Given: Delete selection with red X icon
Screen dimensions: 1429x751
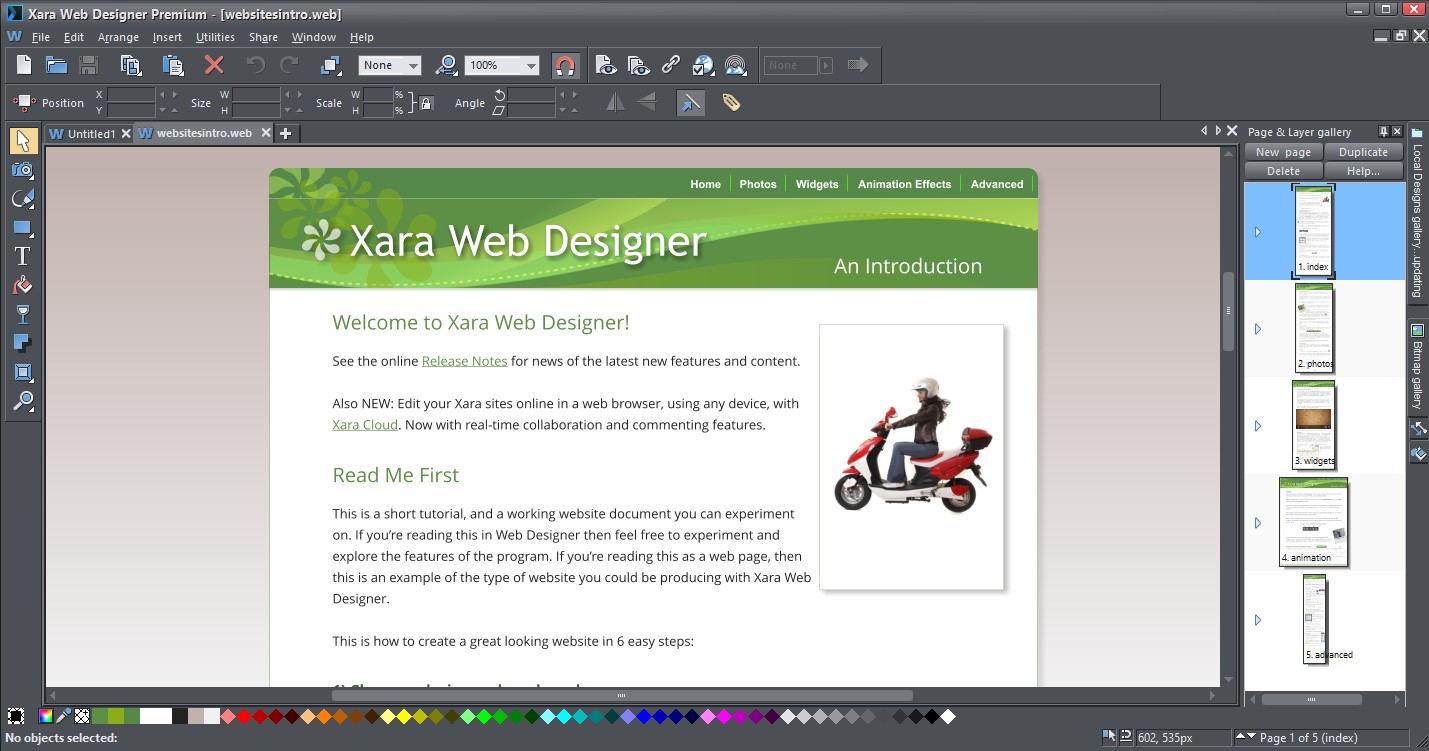Looking at the screenshot, I should pyautogui.click(x=214, y=65).
